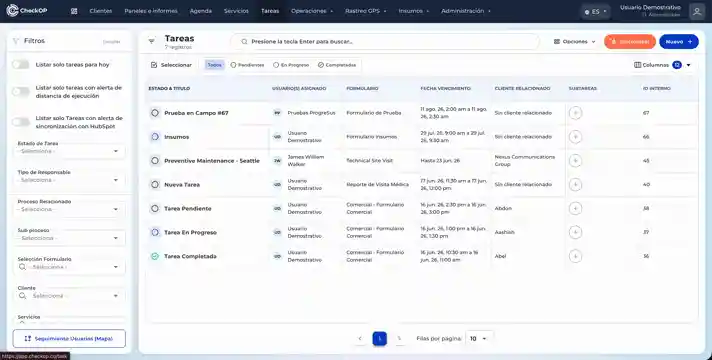This screenshot has width=712, height=360.
Task: Go to previous page arrow
Action: [x=360, y=339]
